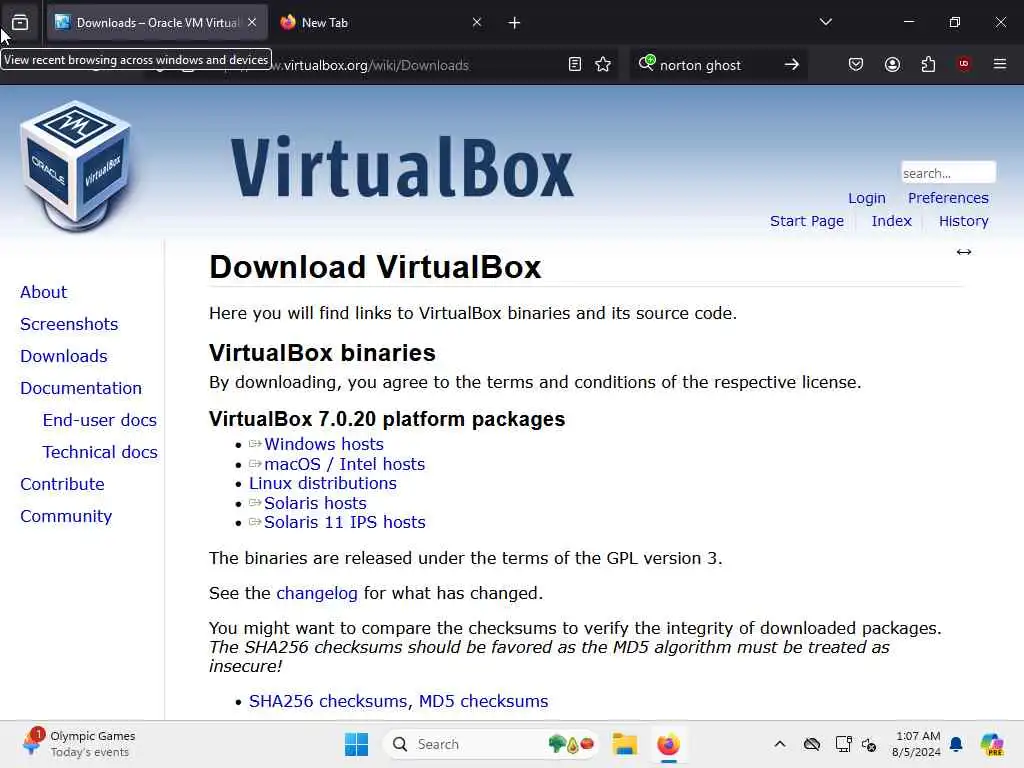Screen dimensions: 1024x768
Task: Open the changelog link
Action: (317, 593)
